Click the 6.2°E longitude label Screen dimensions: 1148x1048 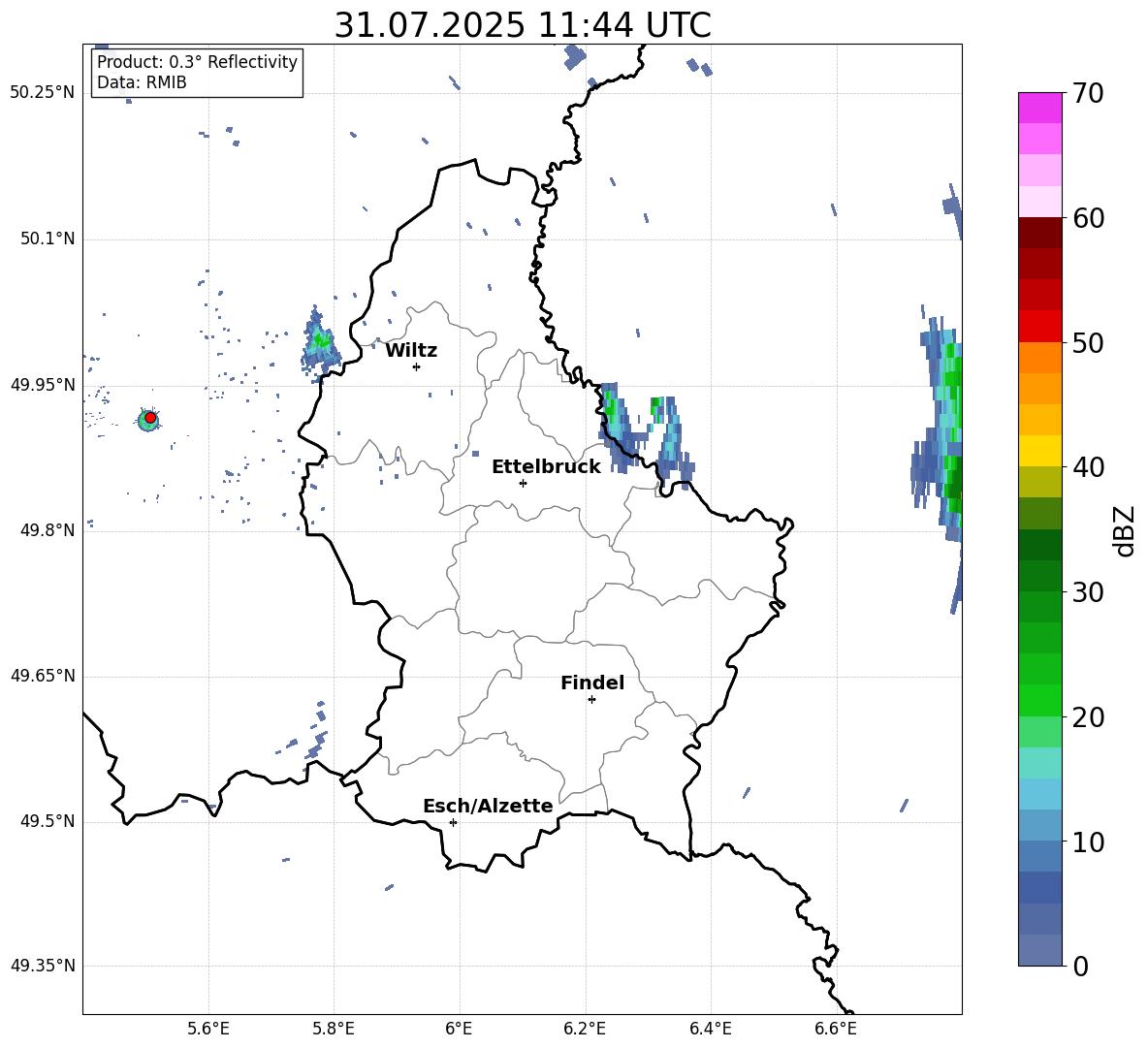click(x=585, y=1029)
